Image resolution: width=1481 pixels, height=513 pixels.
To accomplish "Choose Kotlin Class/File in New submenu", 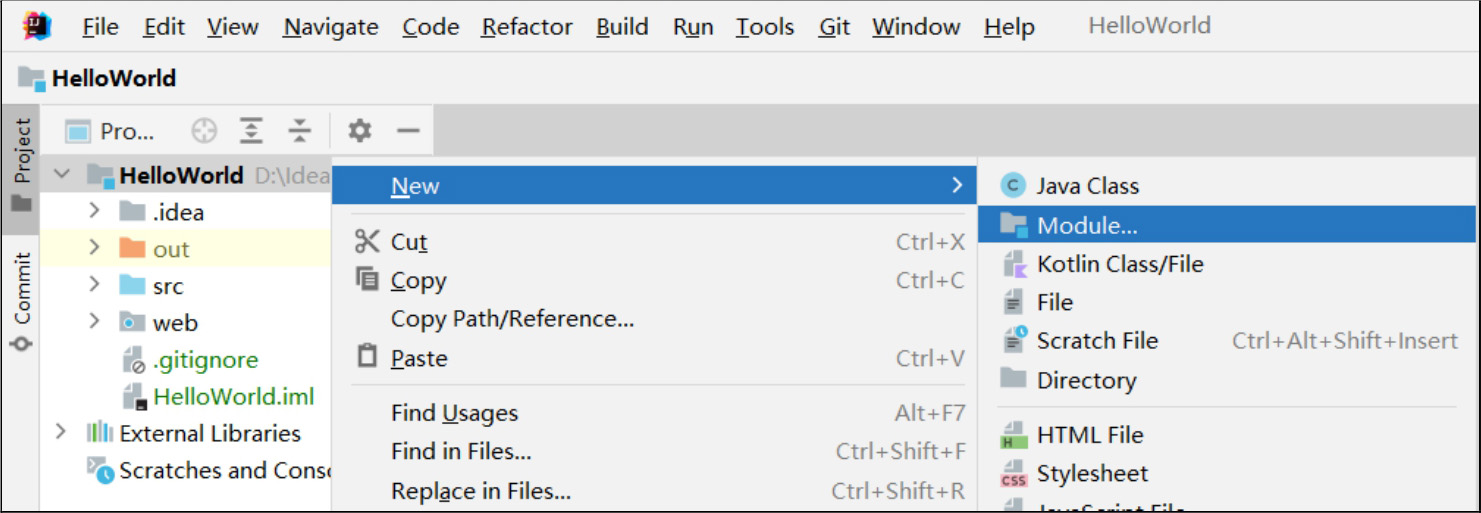I will tap(1119, 264).
